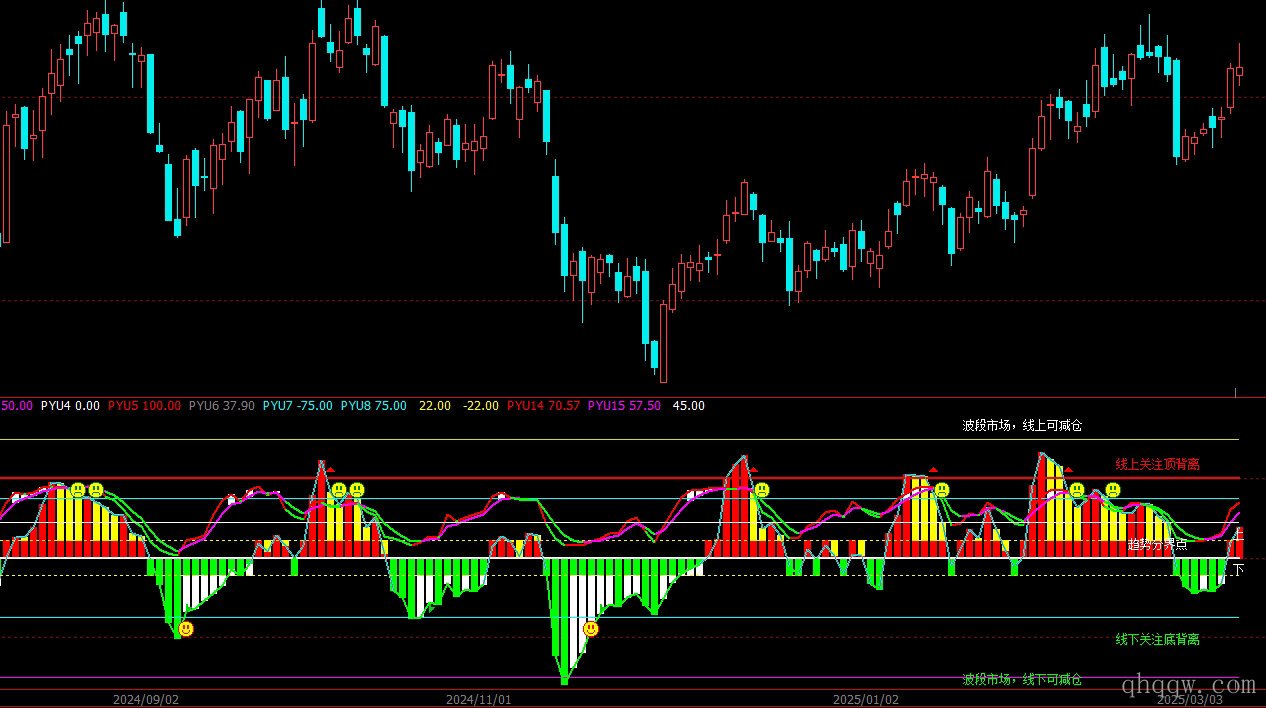Click the 2025/01/02 date on the time axis
This screenshot has width=1266, height=708.
[866, 700]
